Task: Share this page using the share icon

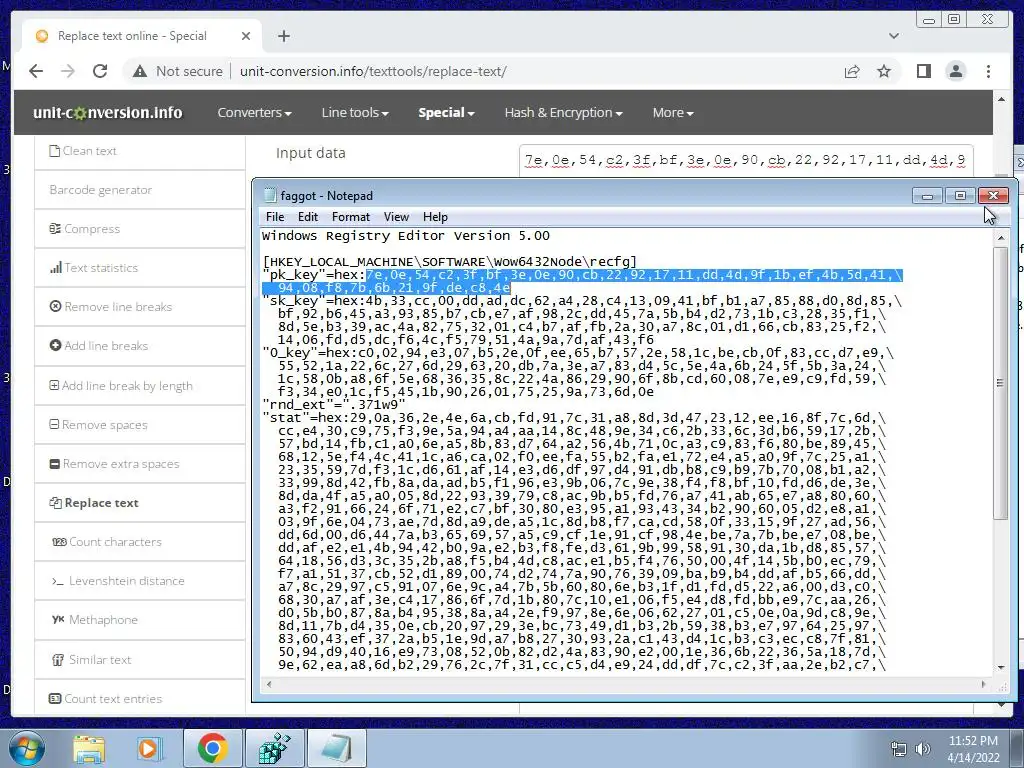Action: (x=852, y=71)
